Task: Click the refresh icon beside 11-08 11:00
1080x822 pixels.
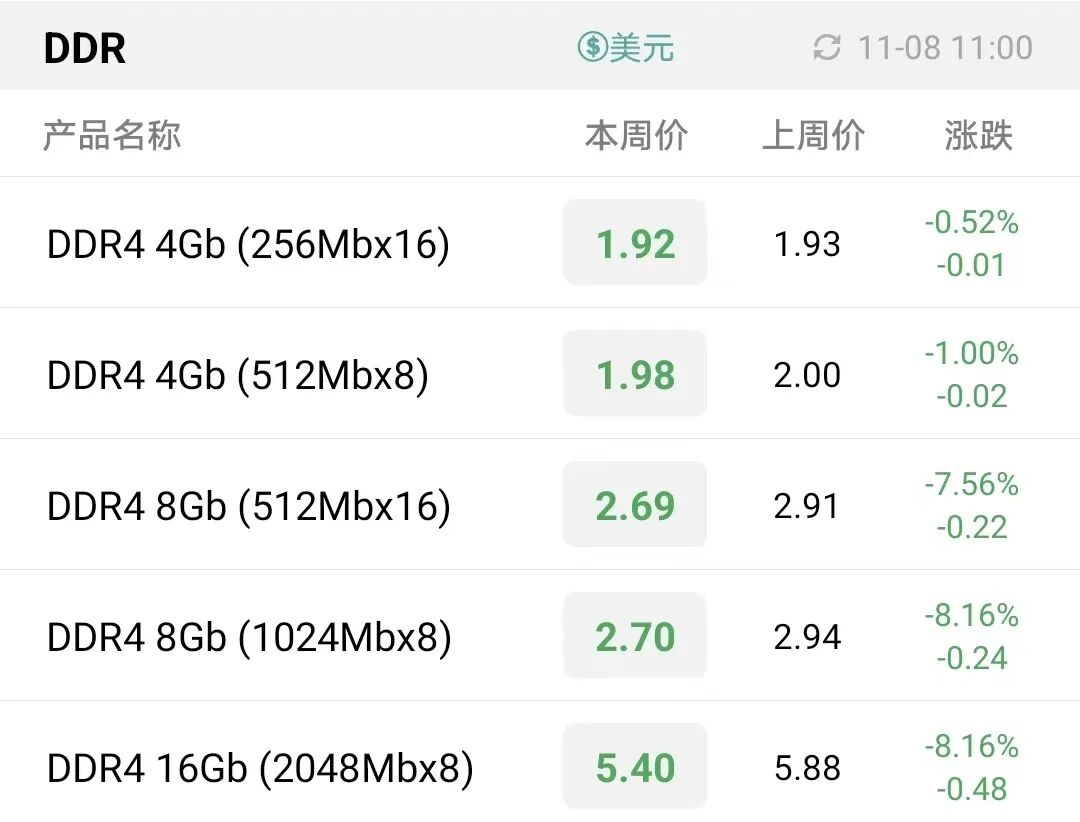Action: (x=827, y=48)
